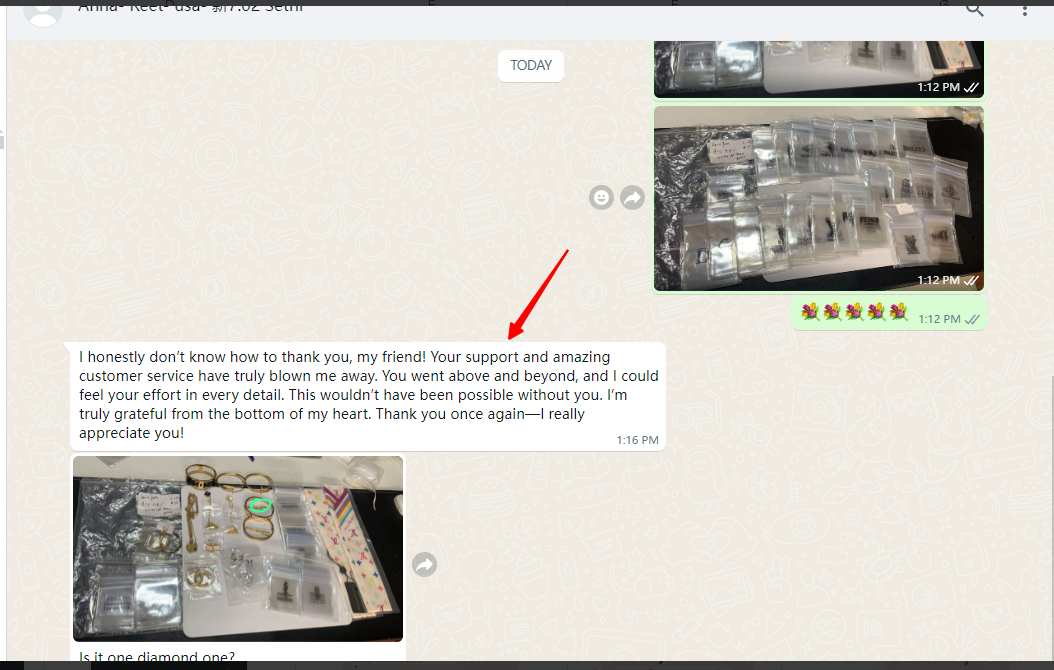Open the received jewelry photo
The image size is (1054, 670).
238,548
